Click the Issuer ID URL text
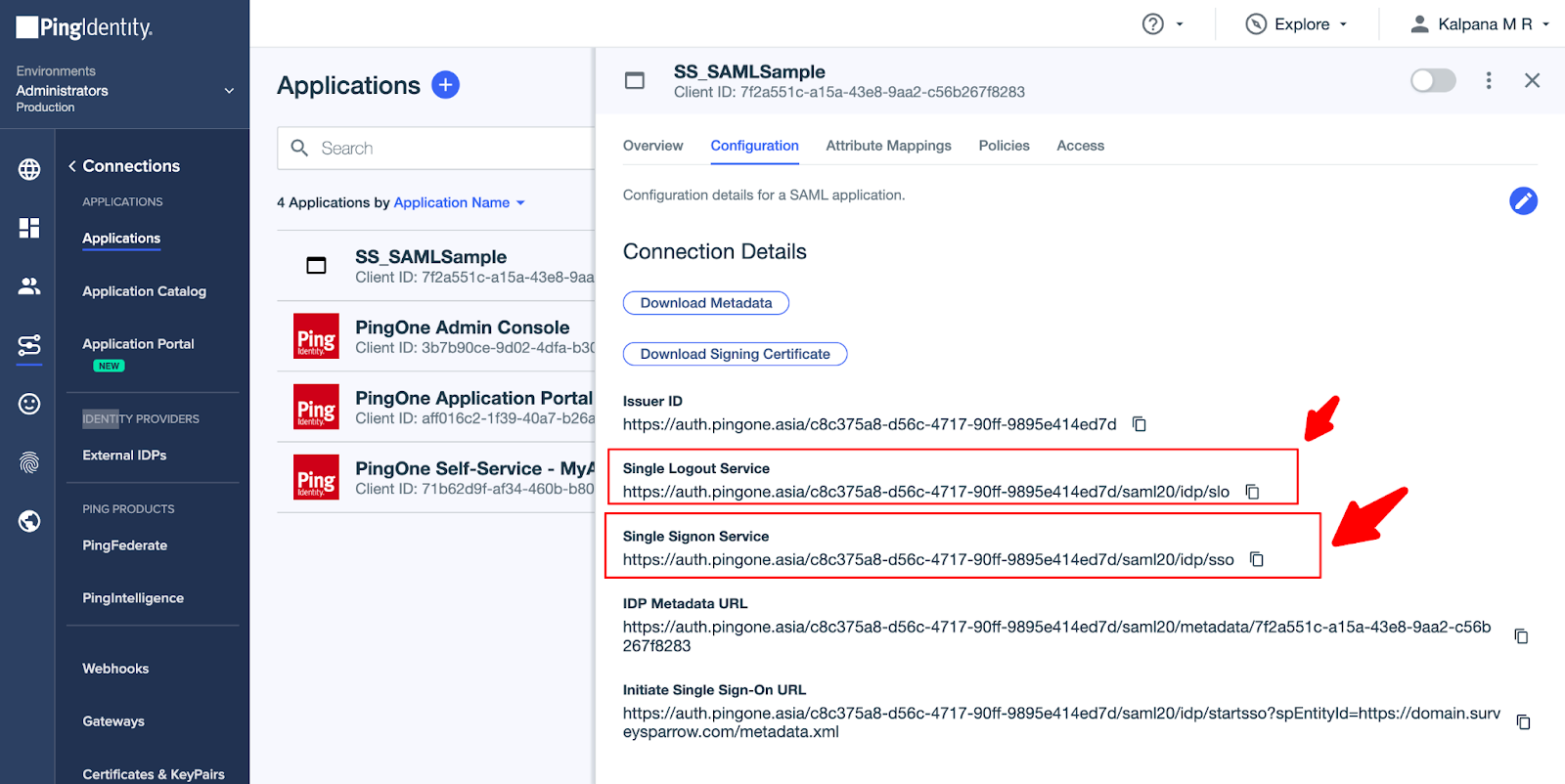This screenshot has height=784, width=1565. click(x=870, y=424)
